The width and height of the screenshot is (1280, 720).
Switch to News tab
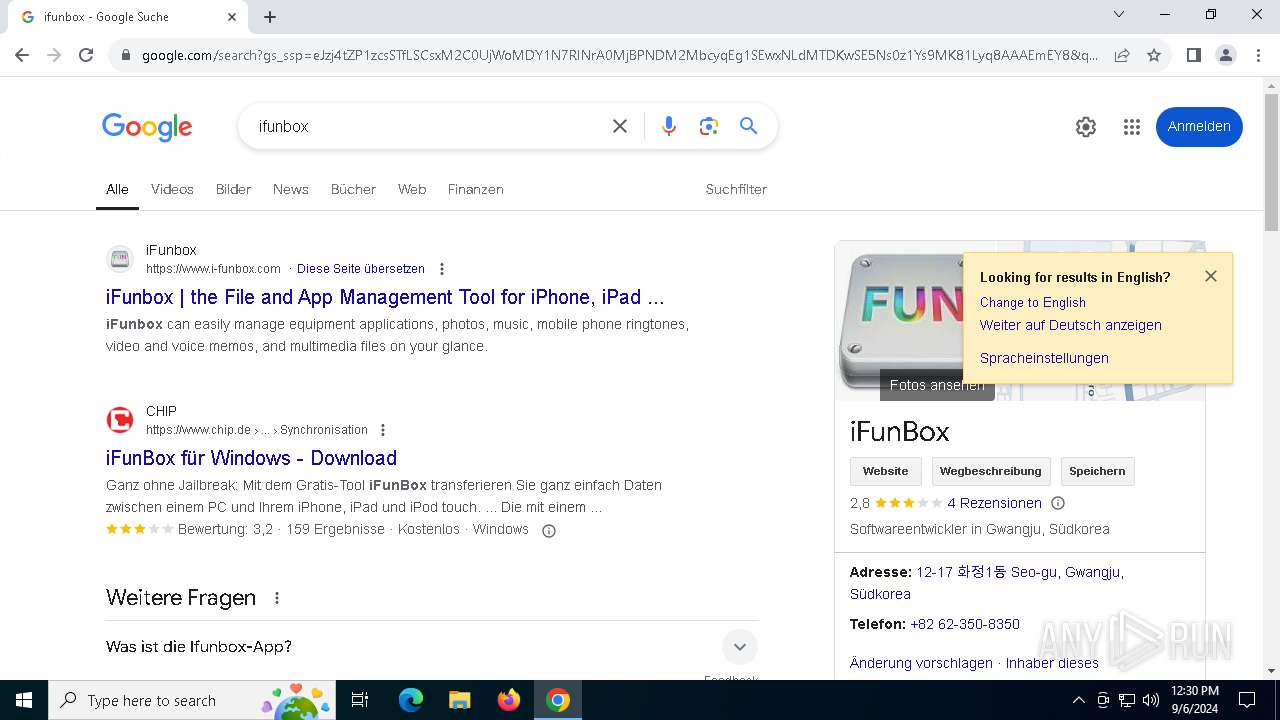(x=291, y=189)
